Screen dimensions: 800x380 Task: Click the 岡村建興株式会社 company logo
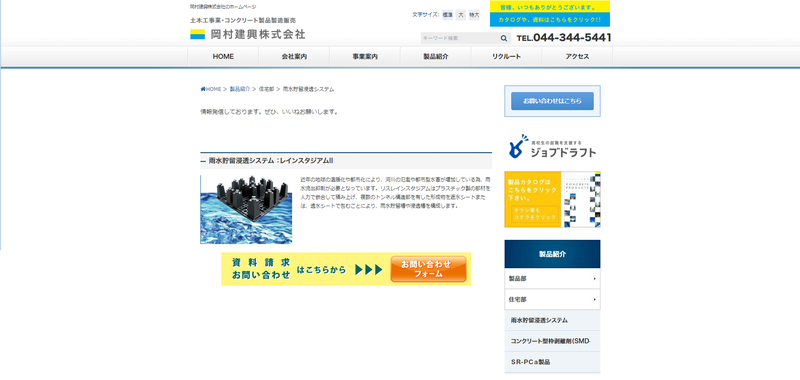click(248, 34)
